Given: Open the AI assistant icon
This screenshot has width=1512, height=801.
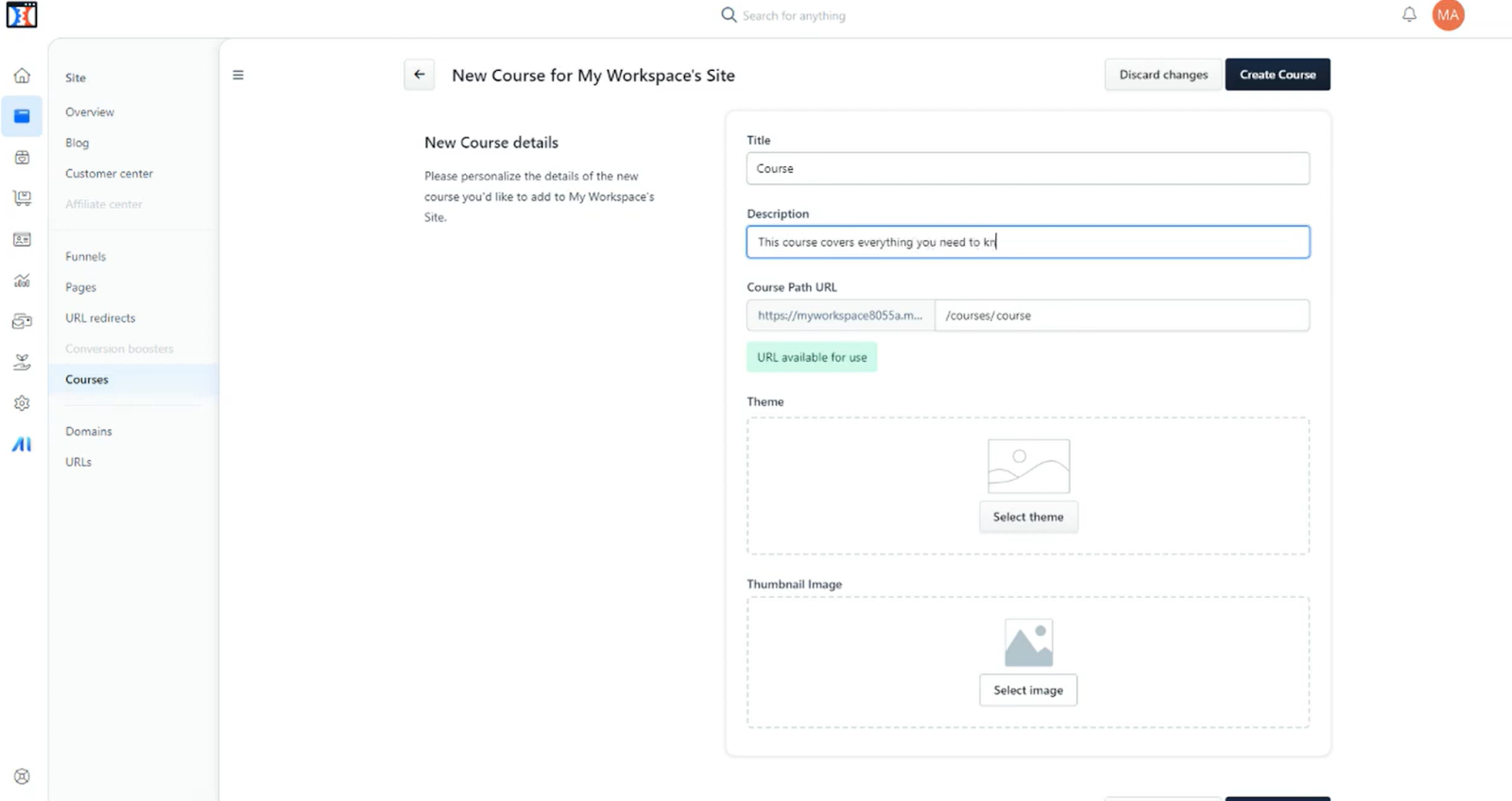Looking at the screenshot, I should point(22,444).
